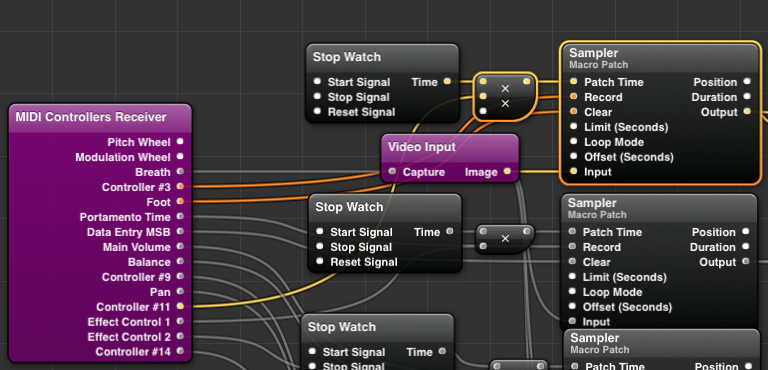768x370 pixels.
Task: Click Time output port of middle Stop Watch
Action: click(x=450, y=231)
